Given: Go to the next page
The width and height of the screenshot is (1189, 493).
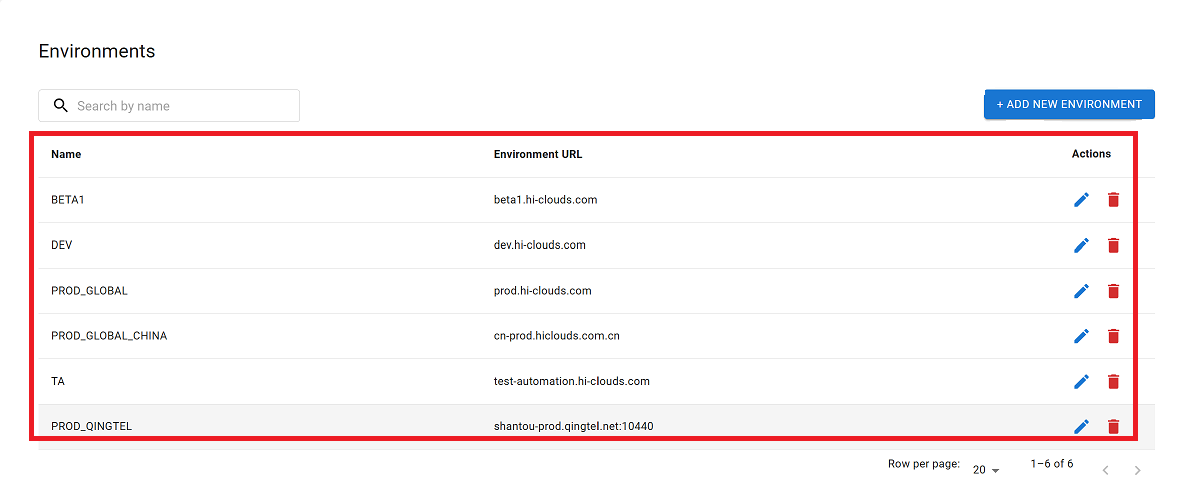Looking at the screenshot, I should point(1137,470).
